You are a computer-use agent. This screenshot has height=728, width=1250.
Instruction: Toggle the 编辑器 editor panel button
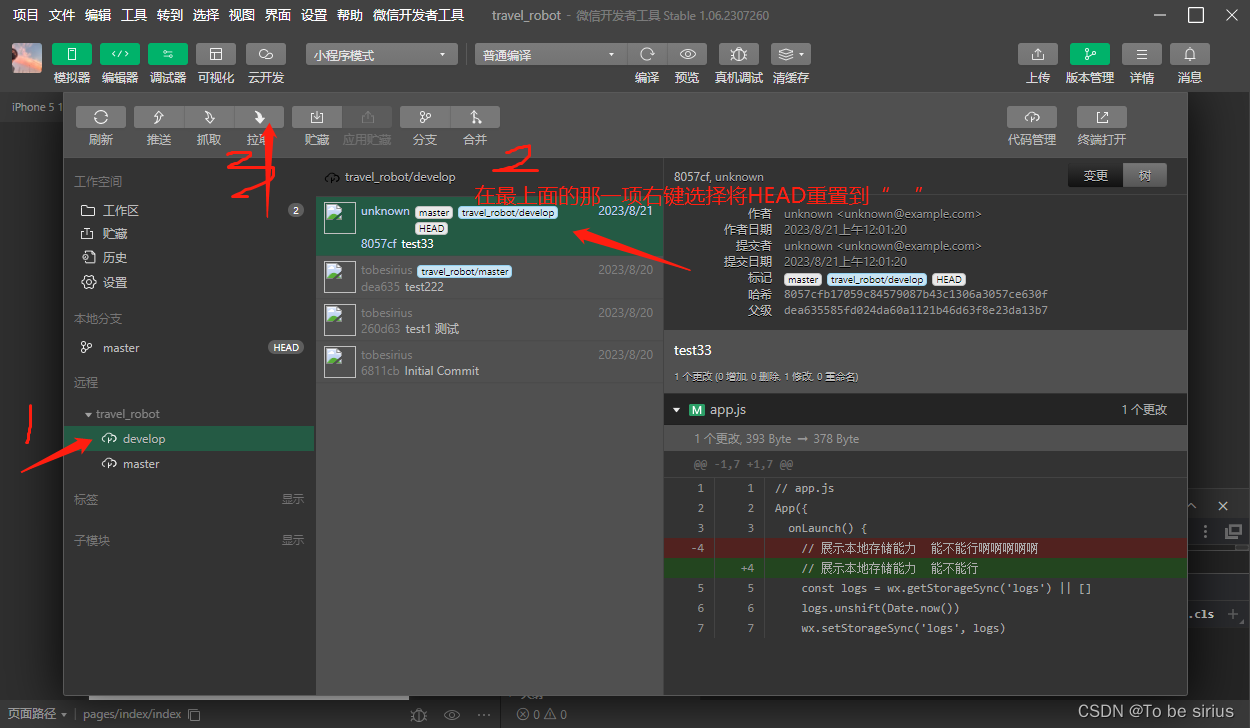pyautogui.click(x=119, y=54)
